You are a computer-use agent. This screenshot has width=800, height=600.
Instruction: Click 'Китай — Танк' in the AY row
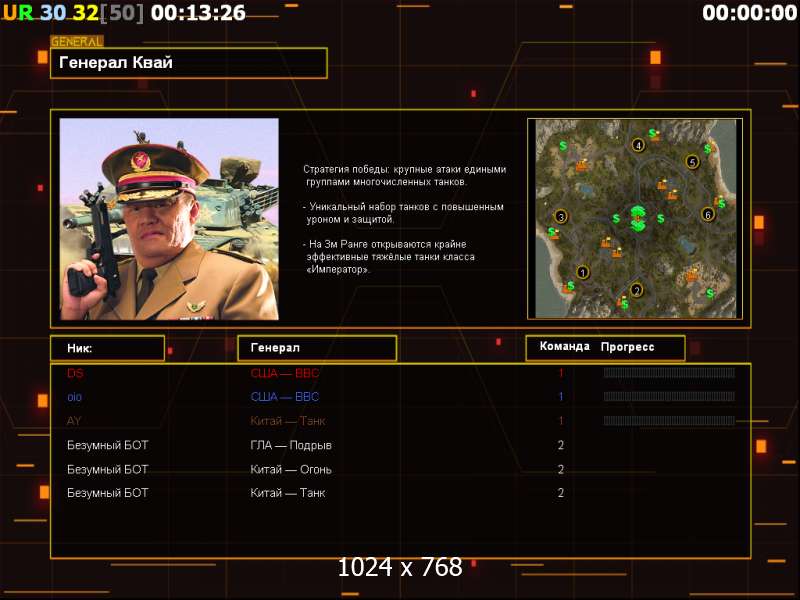pos(288,421)
